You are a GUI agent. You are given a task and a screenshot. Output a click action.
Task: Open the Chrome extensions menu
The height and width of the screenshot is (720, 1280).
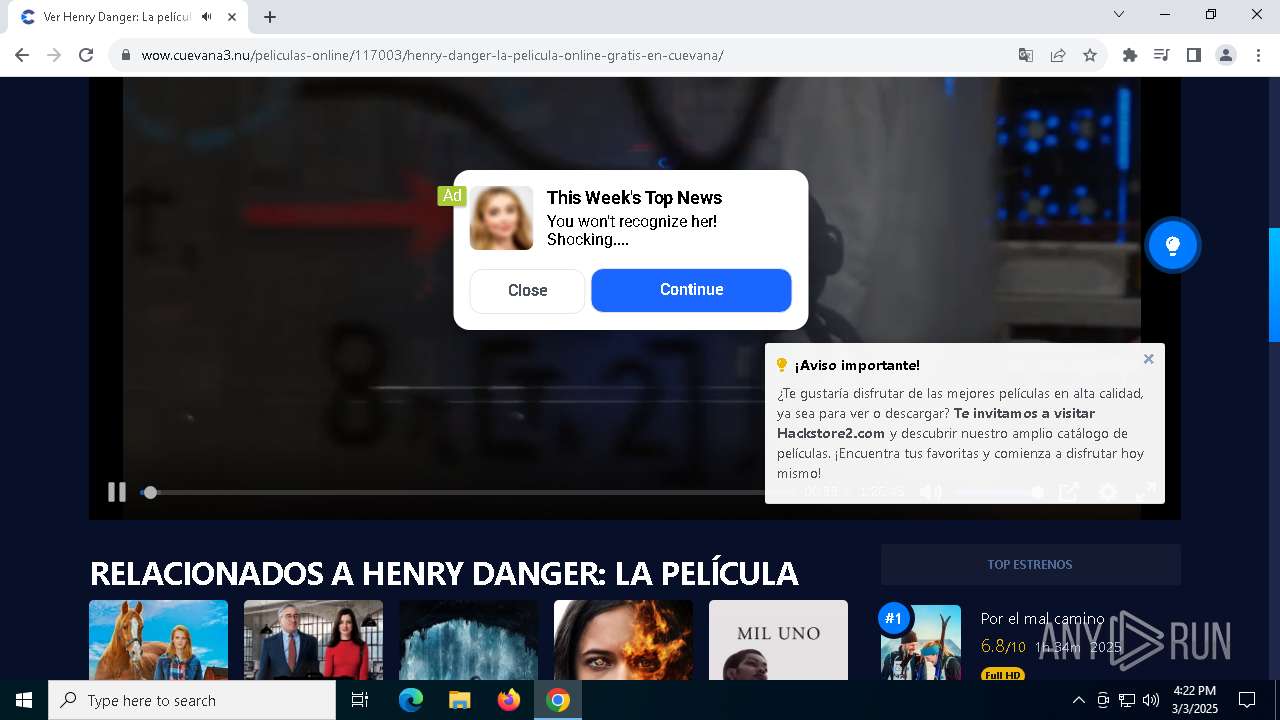coord(1130,55)
